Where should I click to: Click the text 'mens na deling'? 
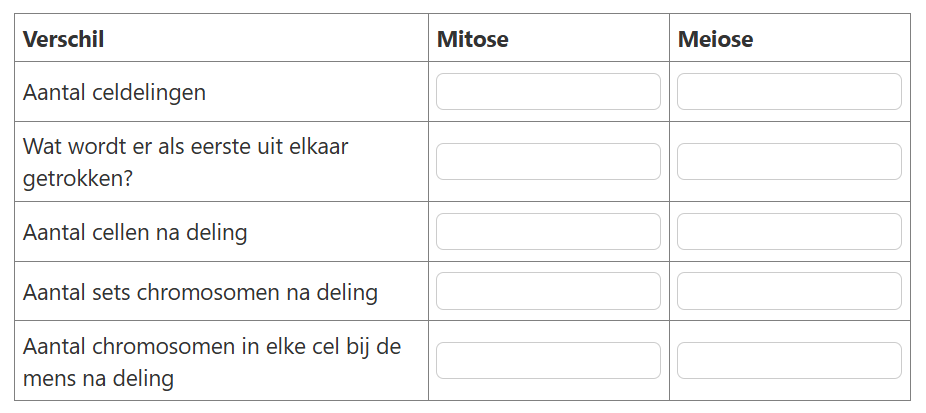coord(98,378)
